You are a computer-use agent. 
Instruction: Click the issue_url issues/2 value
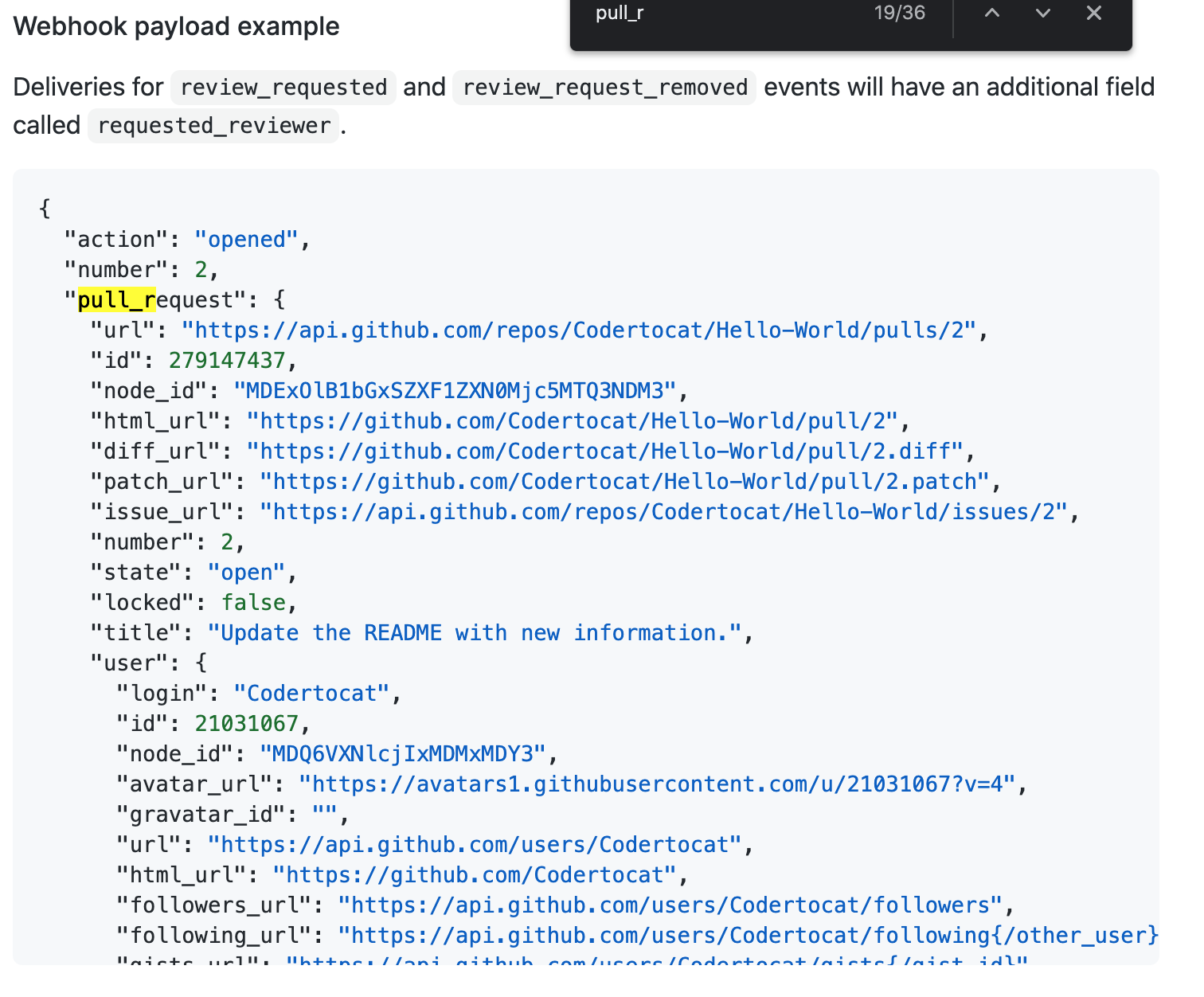point(664,512)
